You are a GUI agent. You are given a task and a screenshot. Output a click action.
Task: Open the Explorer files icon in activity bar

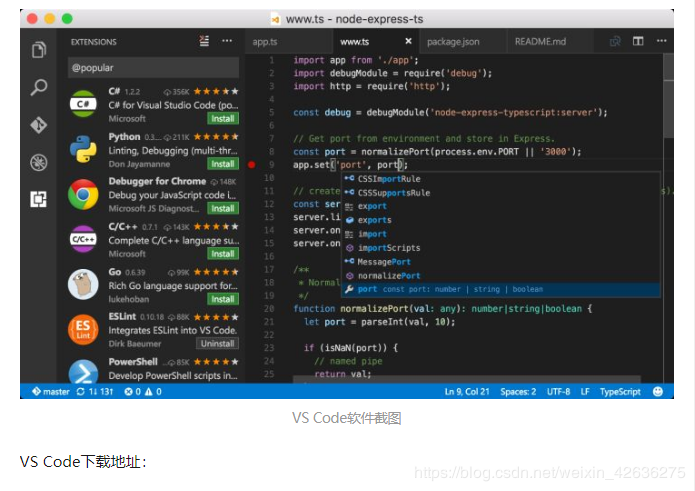[x=39, y=49]
